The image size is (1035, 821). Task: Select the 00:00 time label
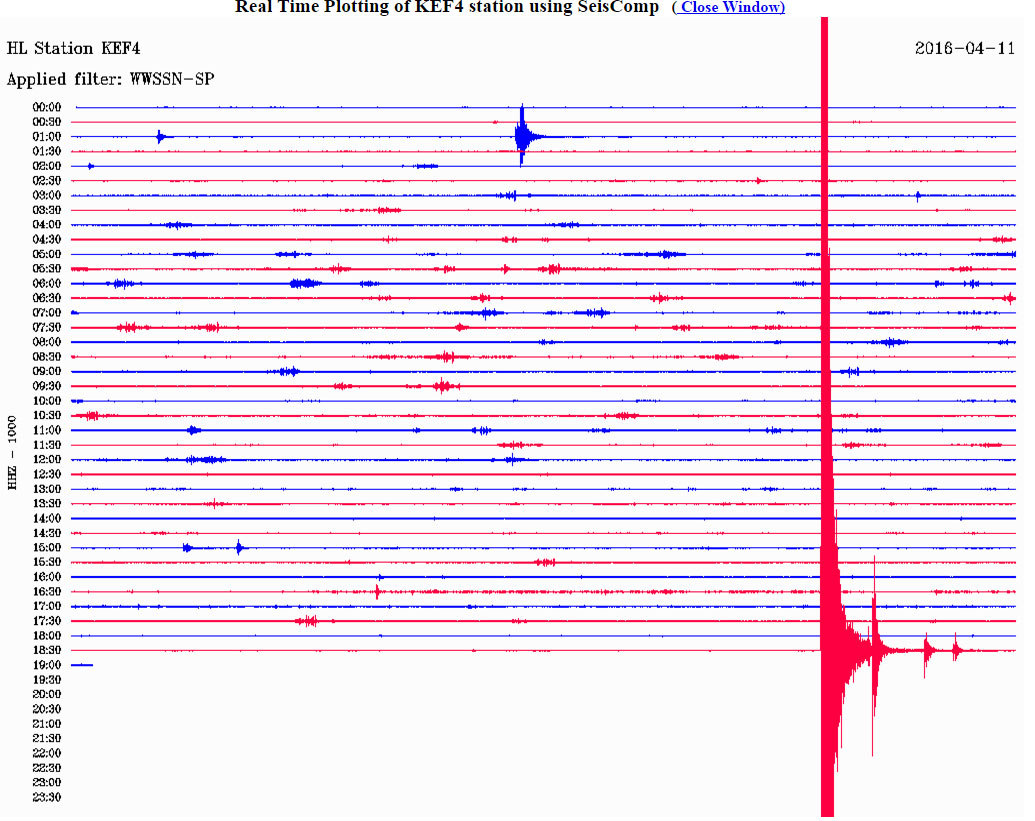(47, 107)
